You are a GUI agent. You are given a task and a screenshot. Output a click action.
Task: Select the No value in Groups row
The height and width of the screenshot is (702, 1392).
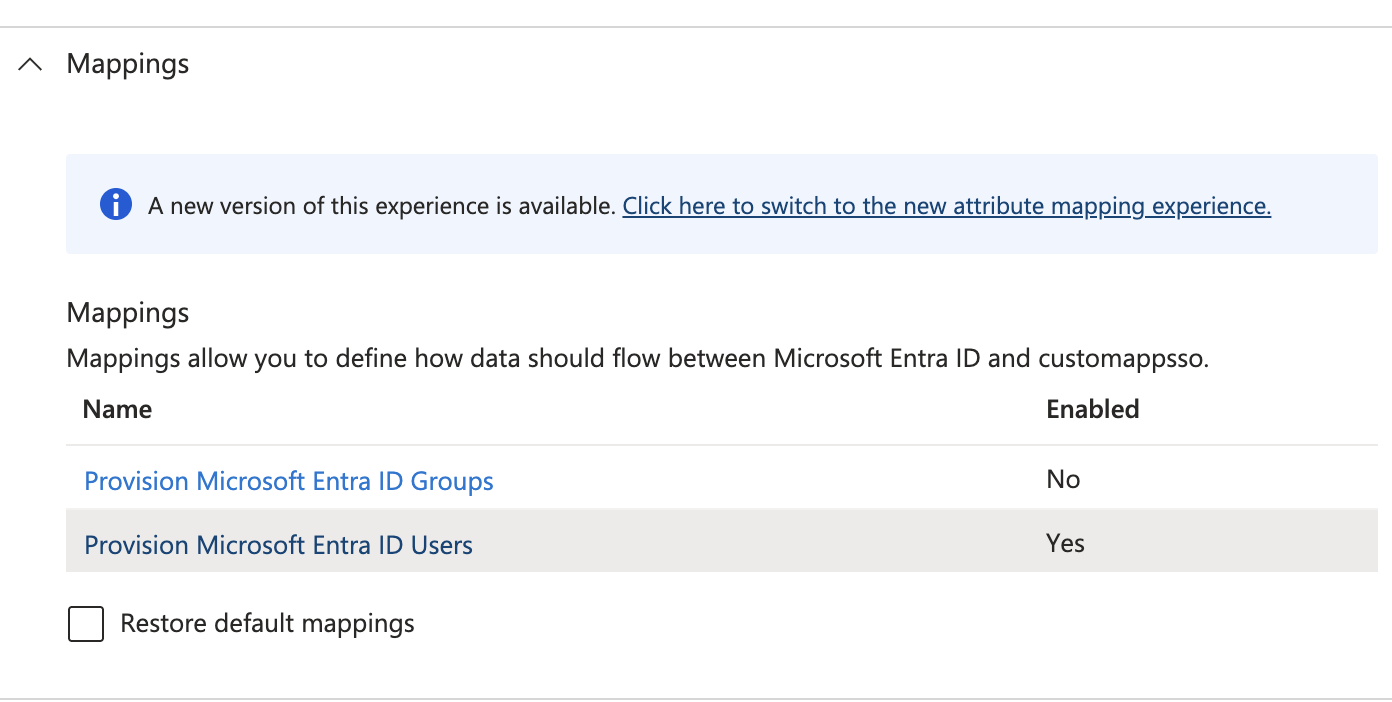point(1063,480)
